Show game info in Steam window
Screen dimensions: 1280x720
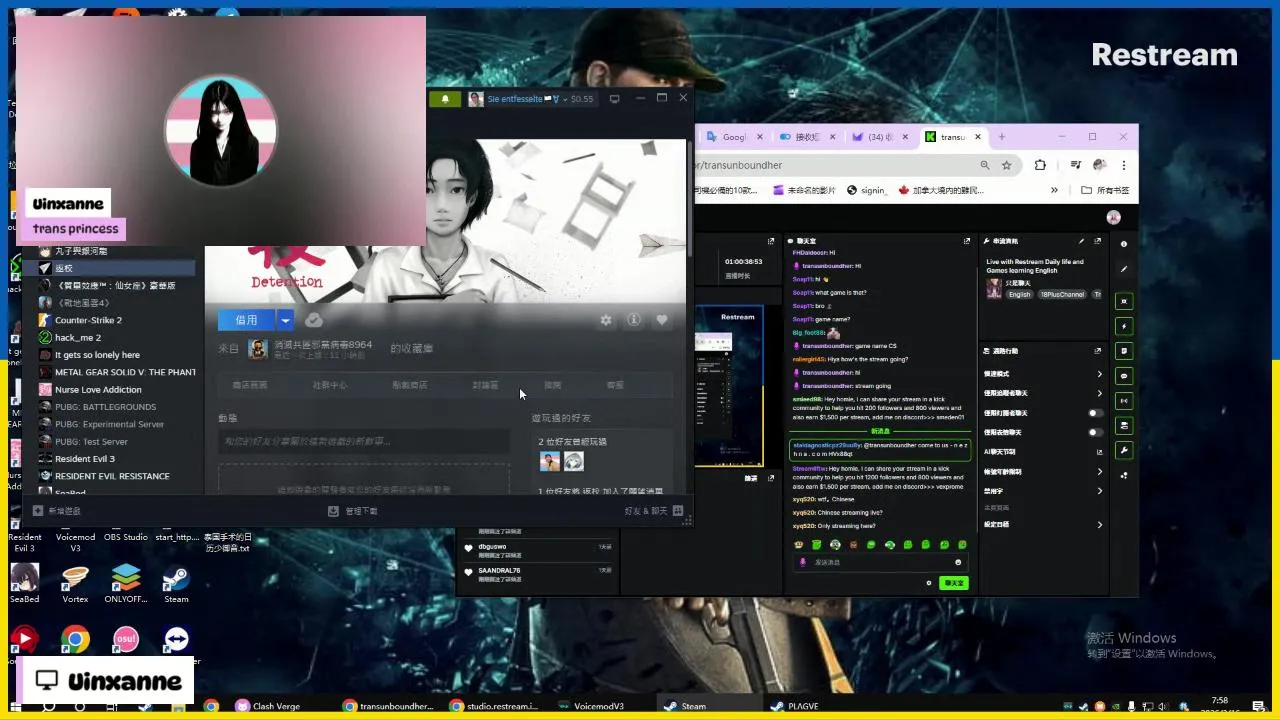click(634, 320)
